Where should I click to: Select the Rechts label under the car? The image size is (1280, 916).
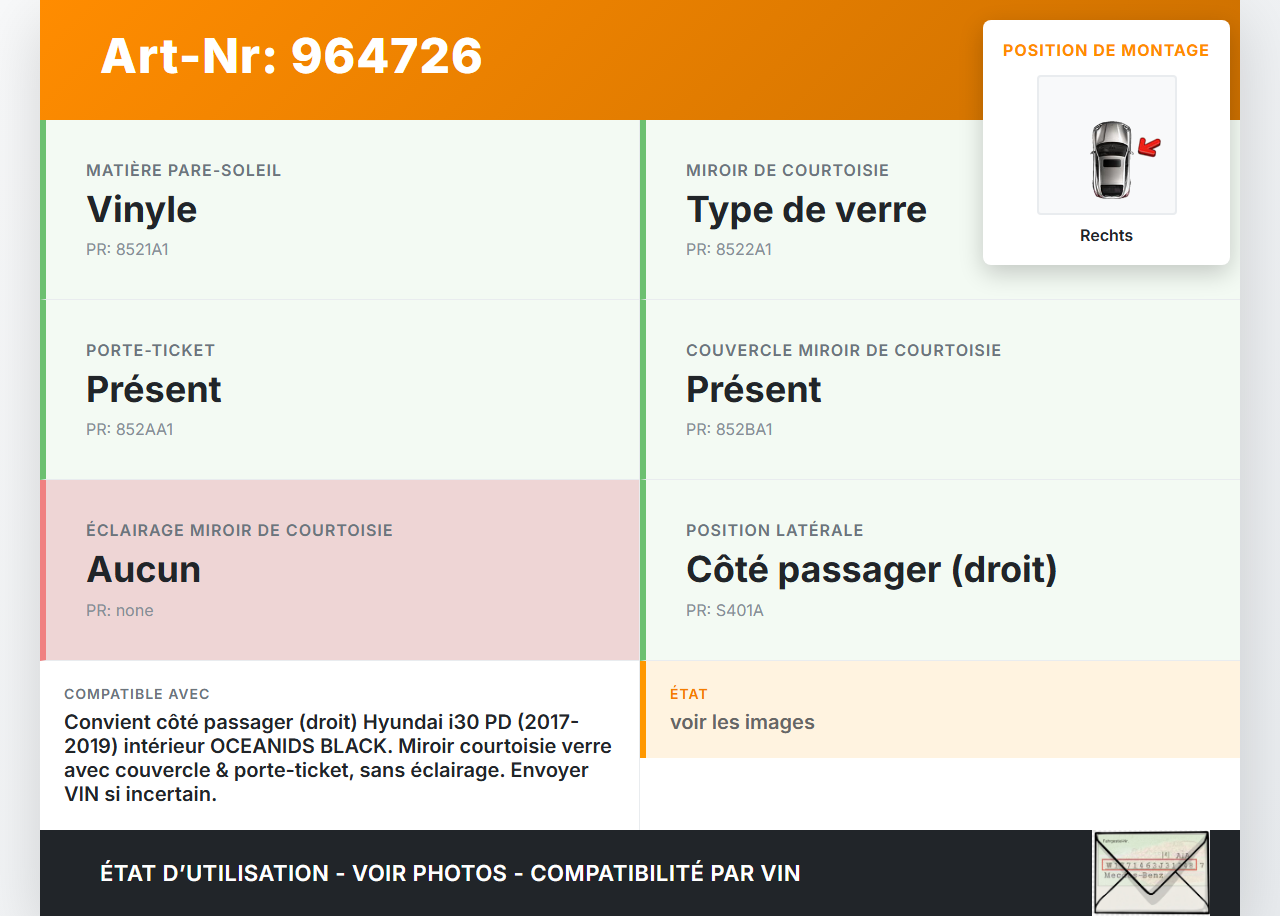pos(1106,236)
